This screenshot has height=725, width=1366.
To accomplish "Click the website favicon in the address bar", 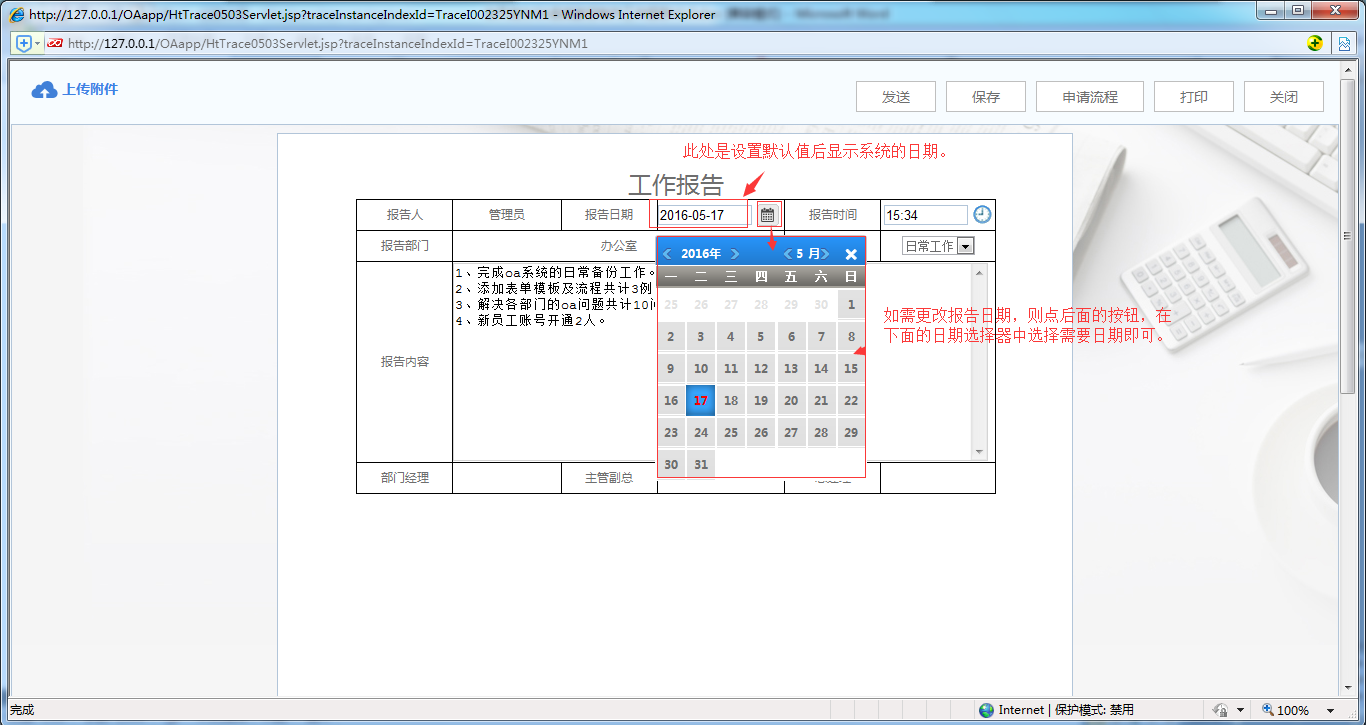I will 55,43.
